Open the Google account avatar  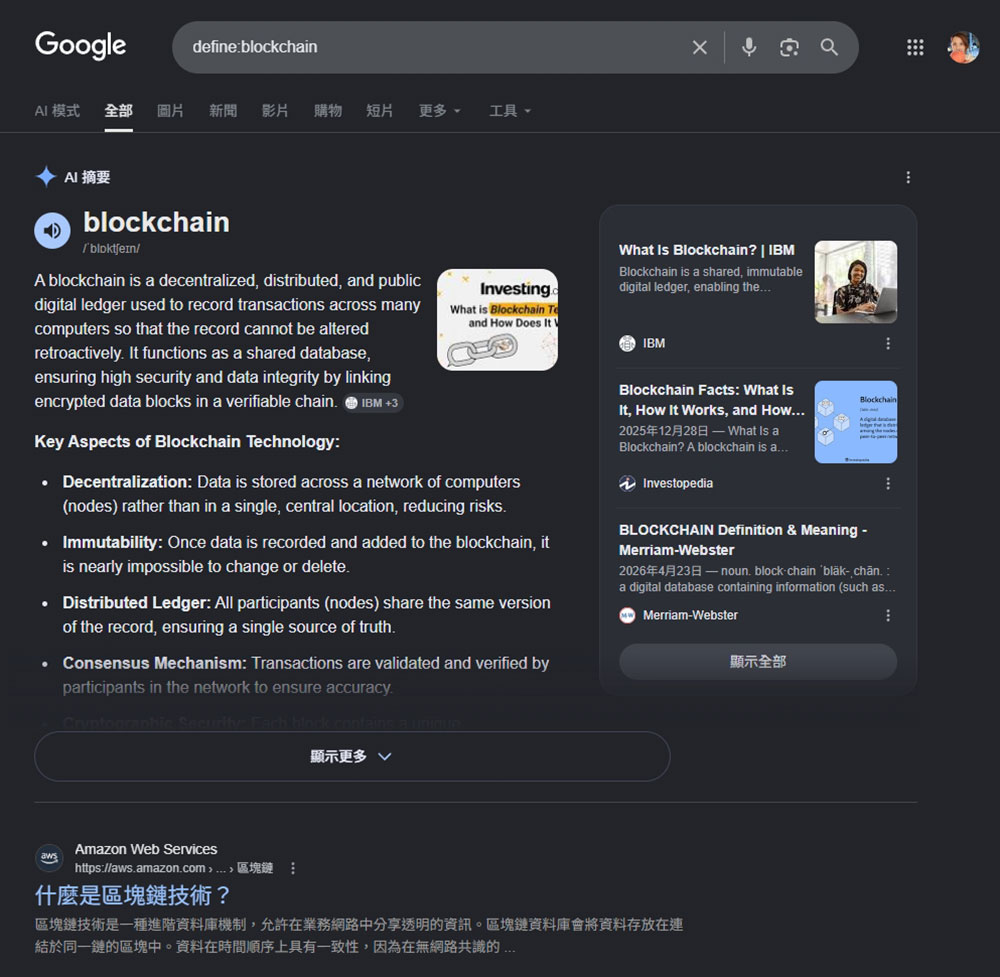point(963,47)
